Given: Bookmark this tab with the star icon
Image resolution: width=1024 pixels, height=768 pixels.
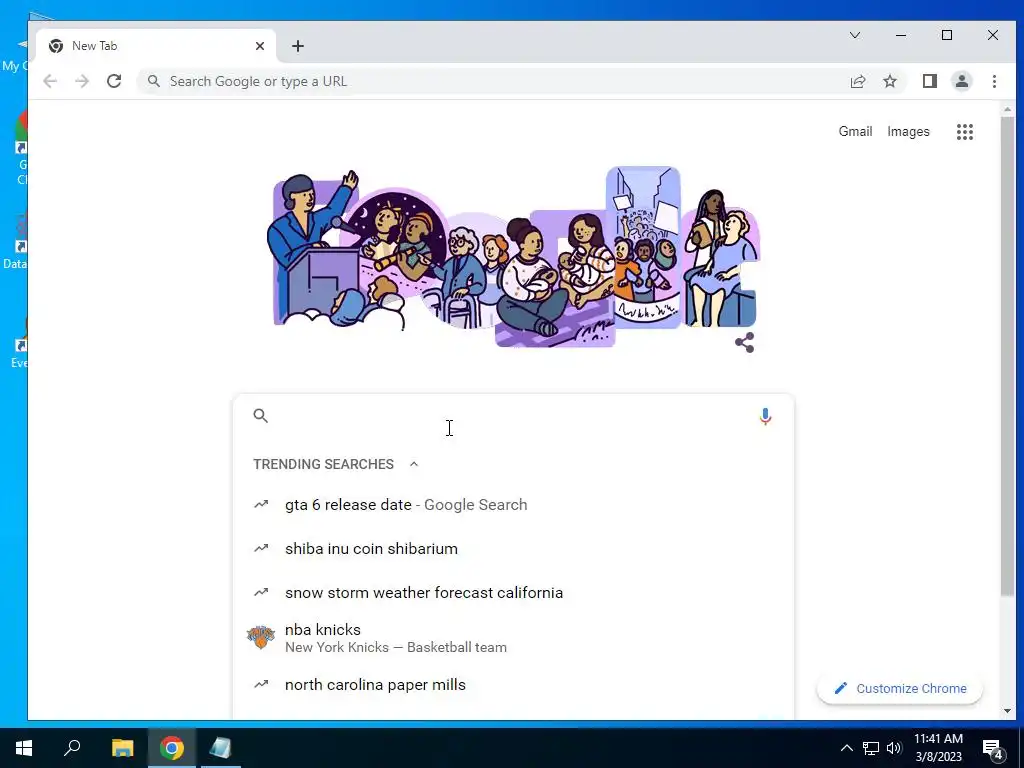Looking at the screenshot, I should tap(889, 81).
